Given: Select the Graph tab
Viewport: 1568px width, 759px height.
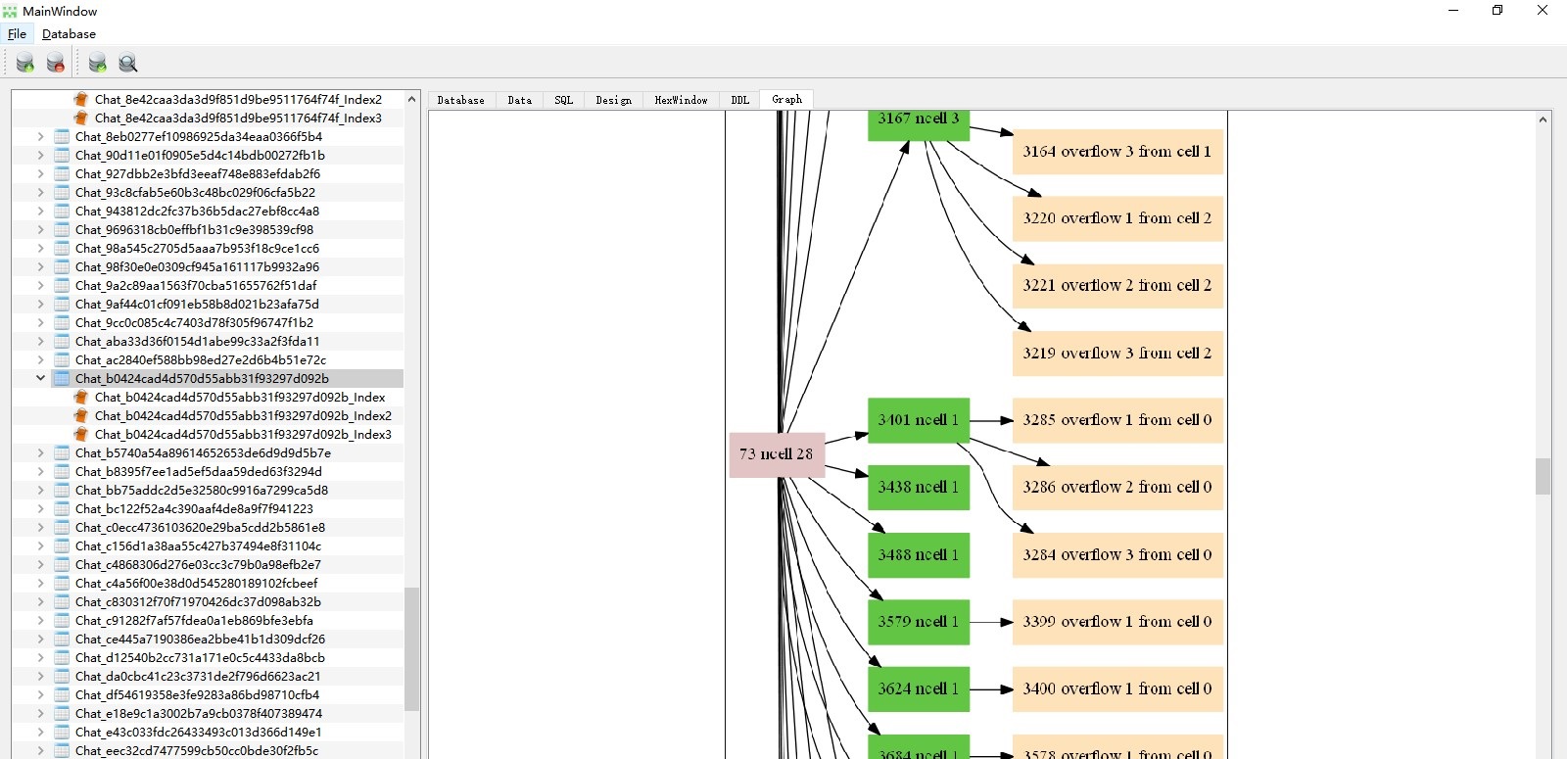Looking at the screenshot, I should pos(786,99).
